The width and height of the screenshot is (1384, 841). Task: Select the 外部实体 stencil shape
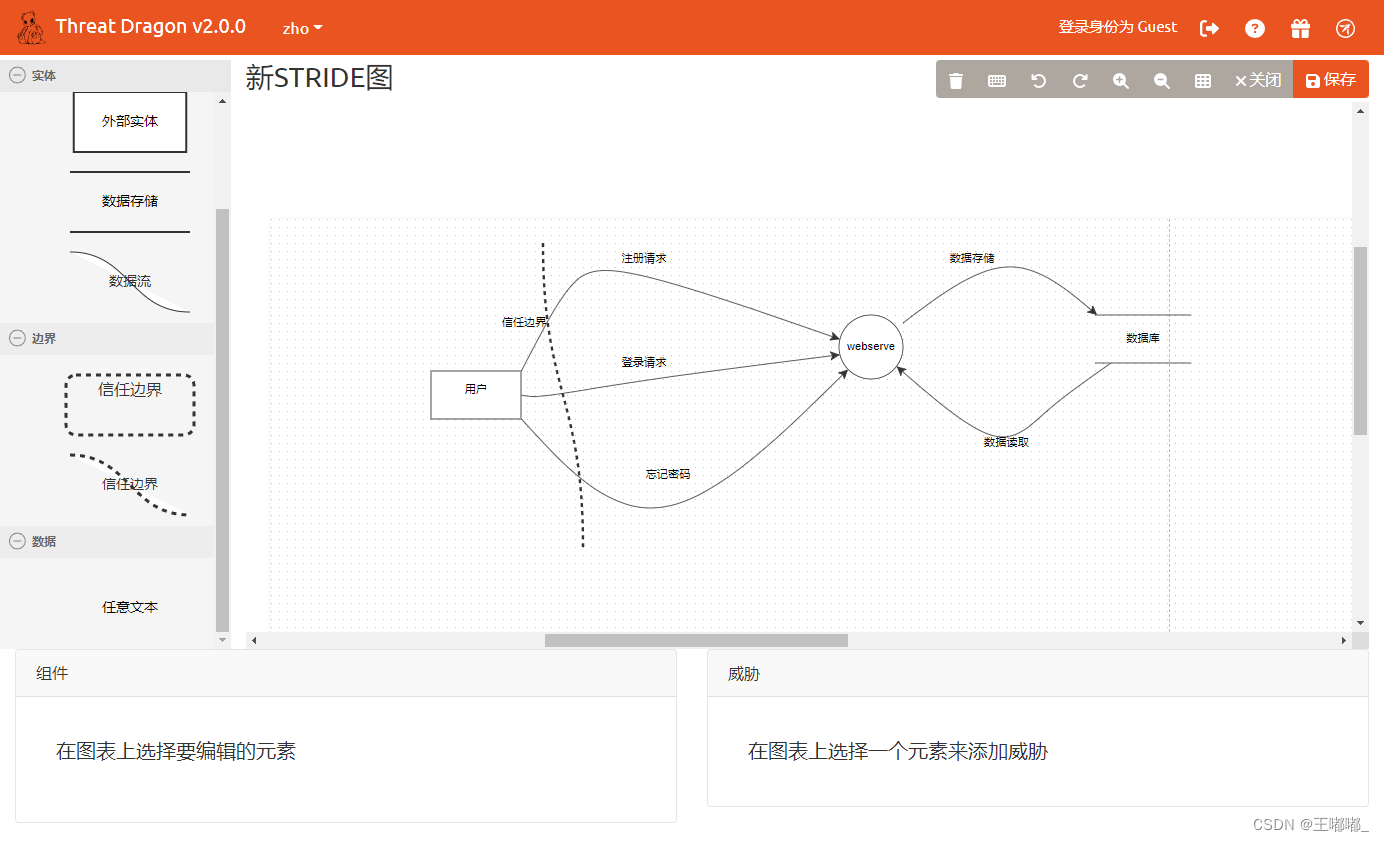(x=130, y=122)
